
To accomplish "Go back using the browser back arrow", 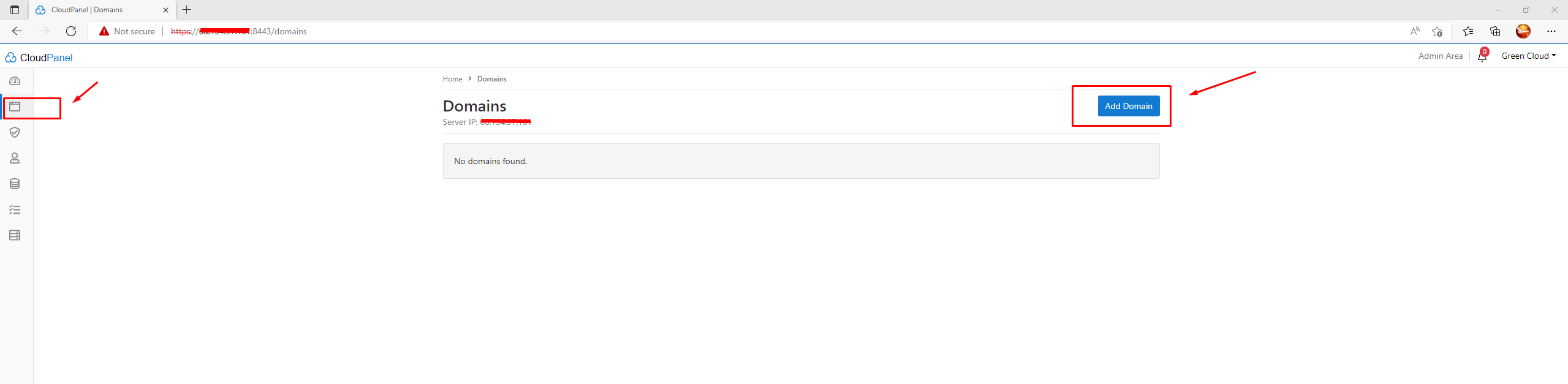I will tap(17, 31).
